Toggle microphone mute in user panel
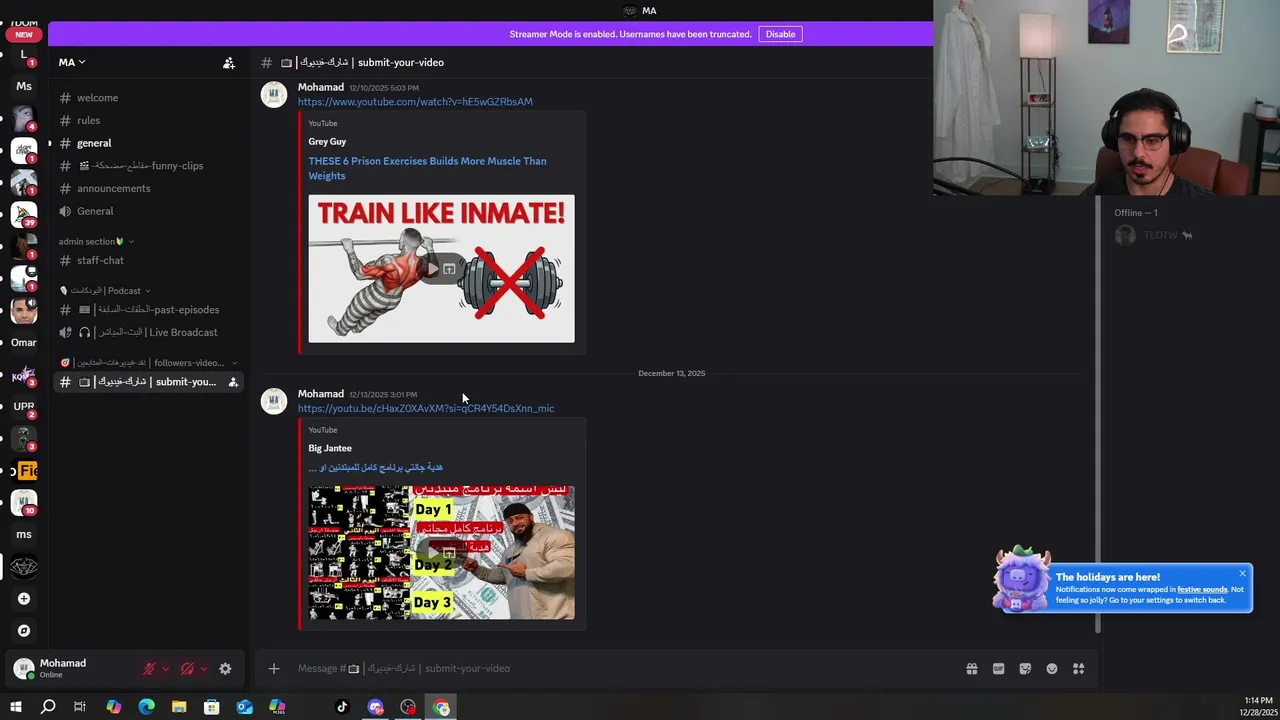Screen dimensions: 1280x720 149,669
